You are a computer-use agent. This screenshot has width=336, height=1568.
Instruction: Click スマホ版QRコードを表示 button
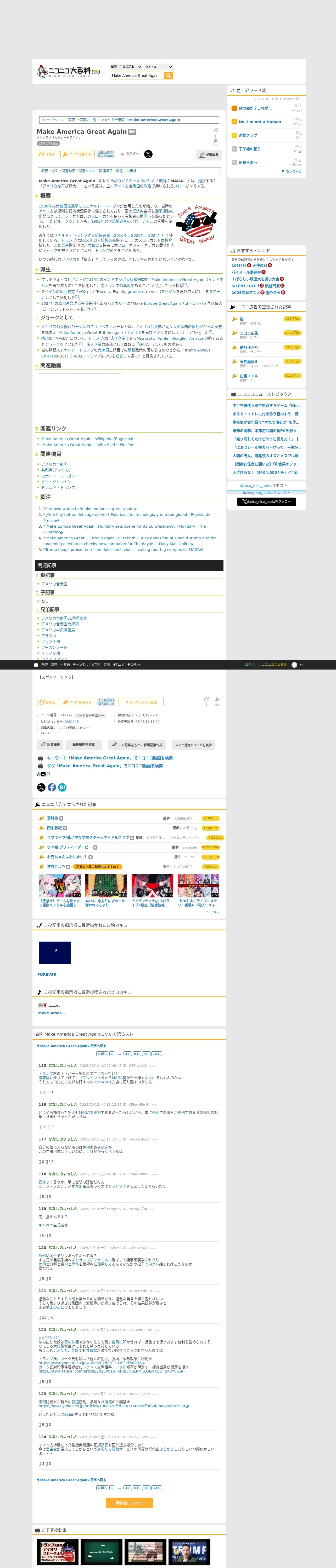193,745
